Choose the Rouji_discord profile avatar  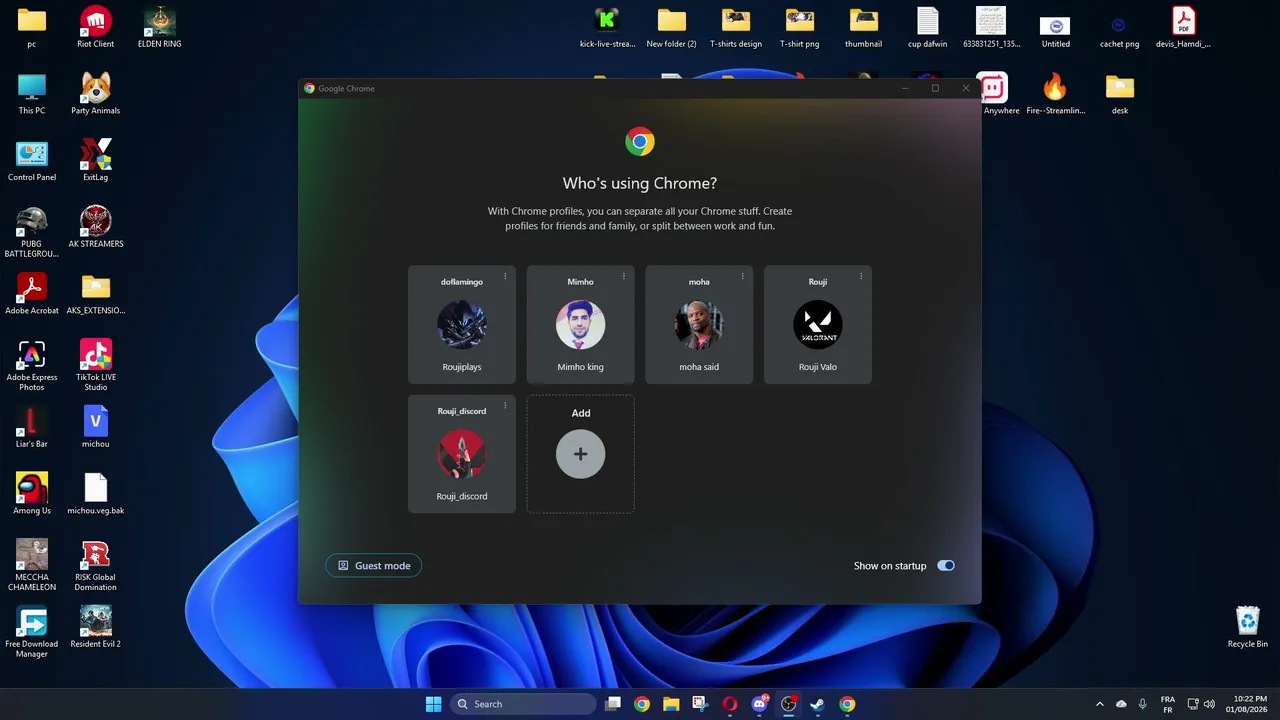(x=462, y=454)
